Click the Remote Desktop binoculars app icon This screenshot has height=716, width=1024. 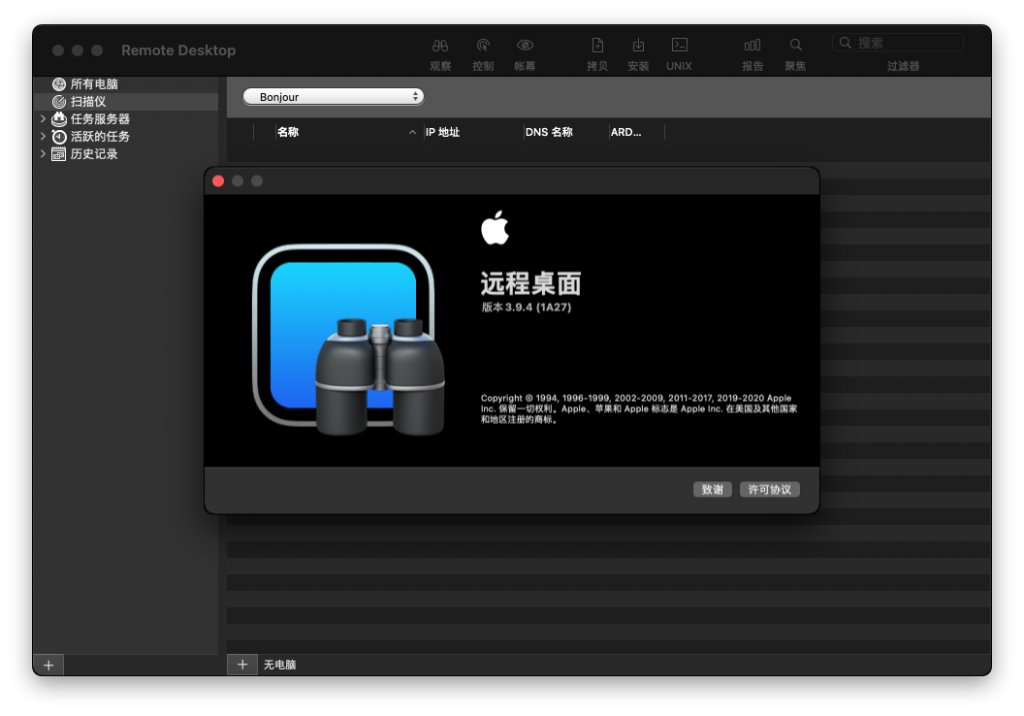coord(349,340)
